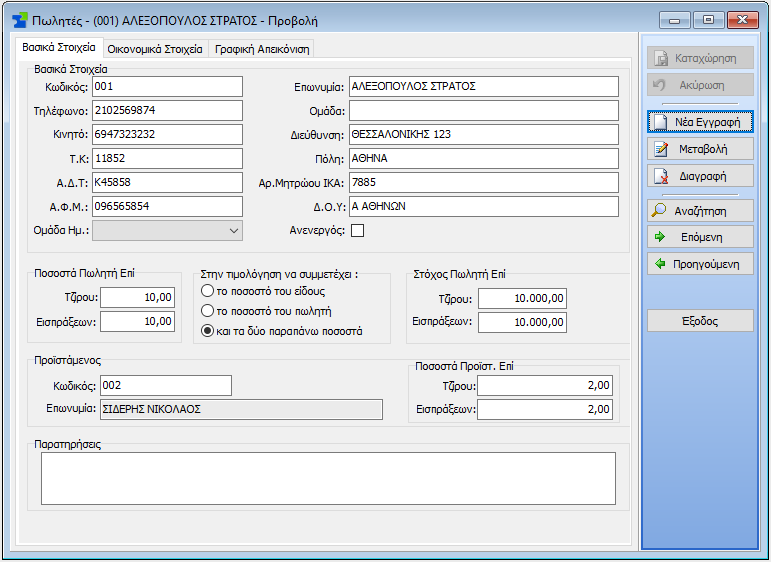Click the green arrow icon of Προηγούμενη

(660, 264)
